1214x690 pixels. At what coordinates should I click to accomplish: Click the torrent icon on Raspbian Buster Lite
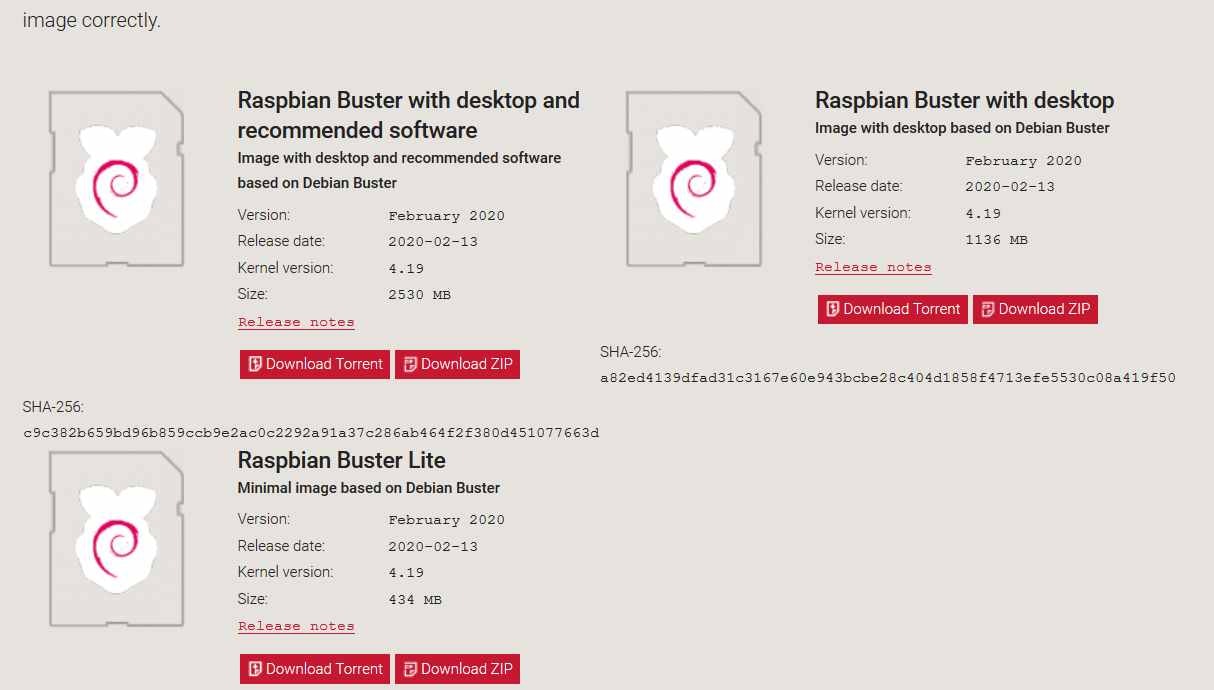[254, 669]
